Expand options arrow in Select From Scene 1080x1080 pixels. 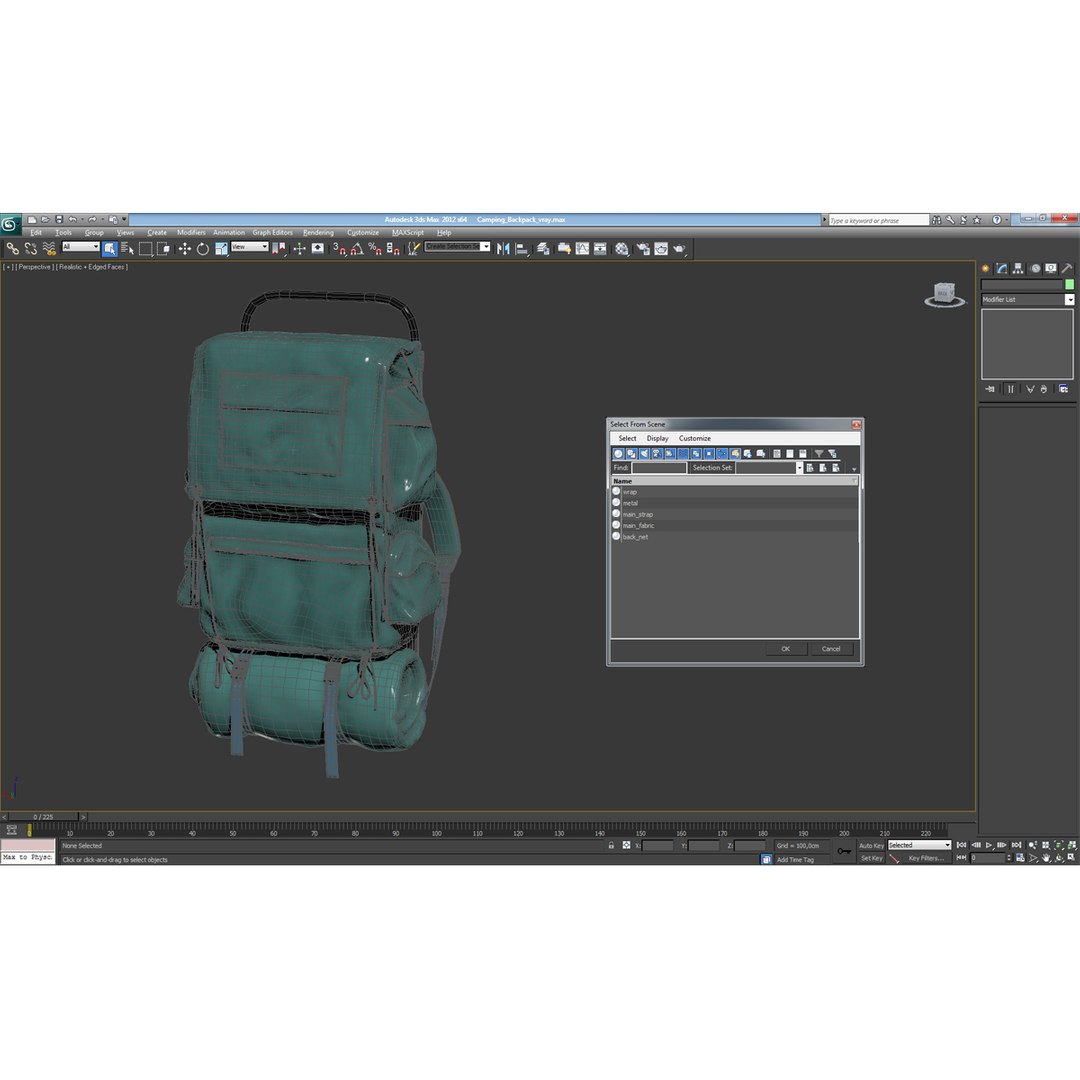pos(854,469)
